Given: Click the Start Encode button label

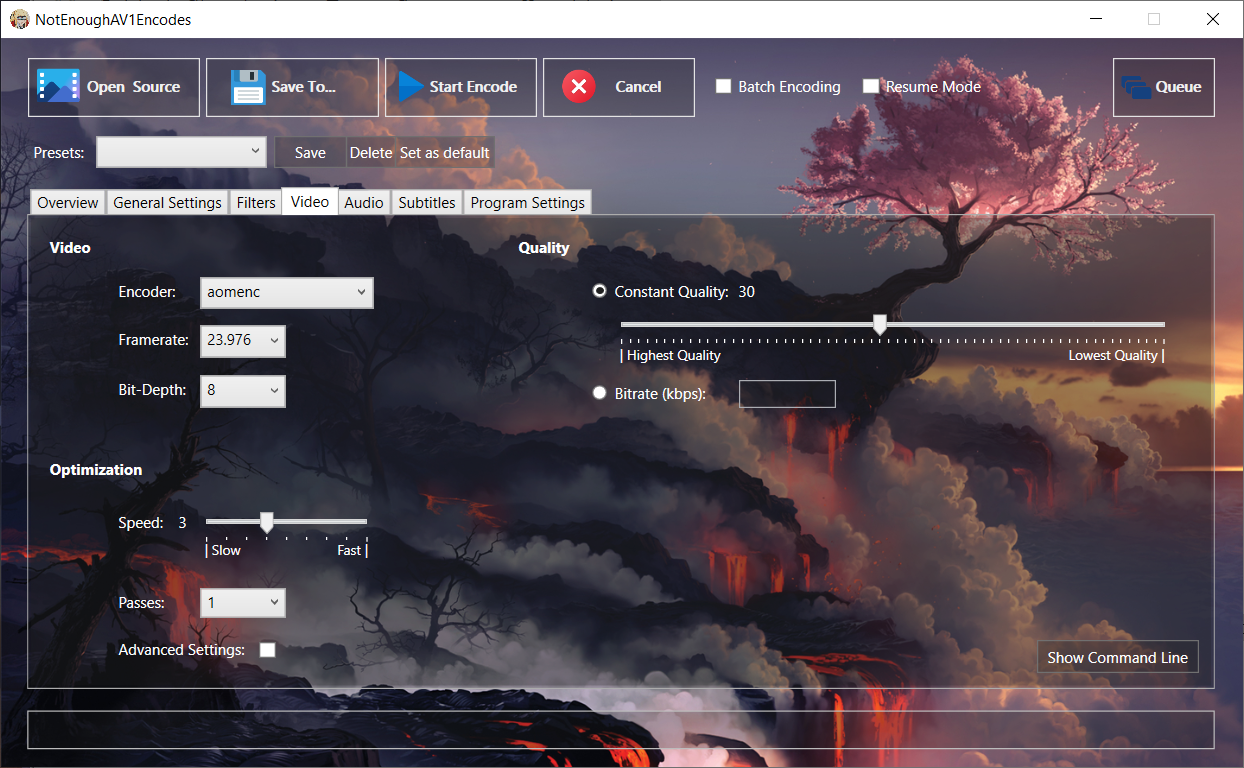Looking at the screenshot, I should [x=473, y=87].
